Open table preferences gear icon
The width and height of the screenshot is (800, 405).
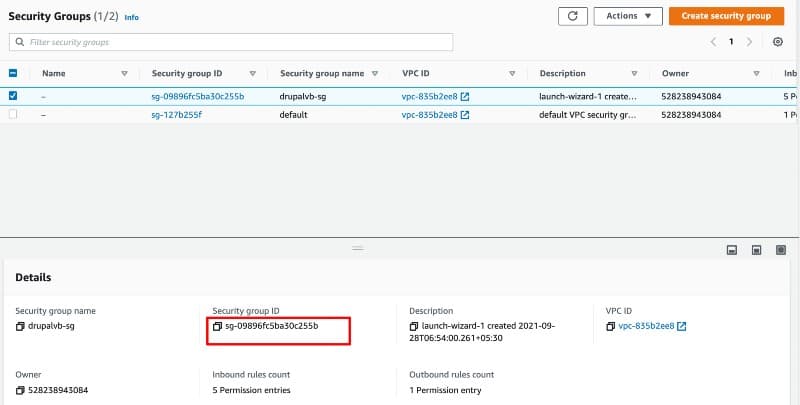778,42
